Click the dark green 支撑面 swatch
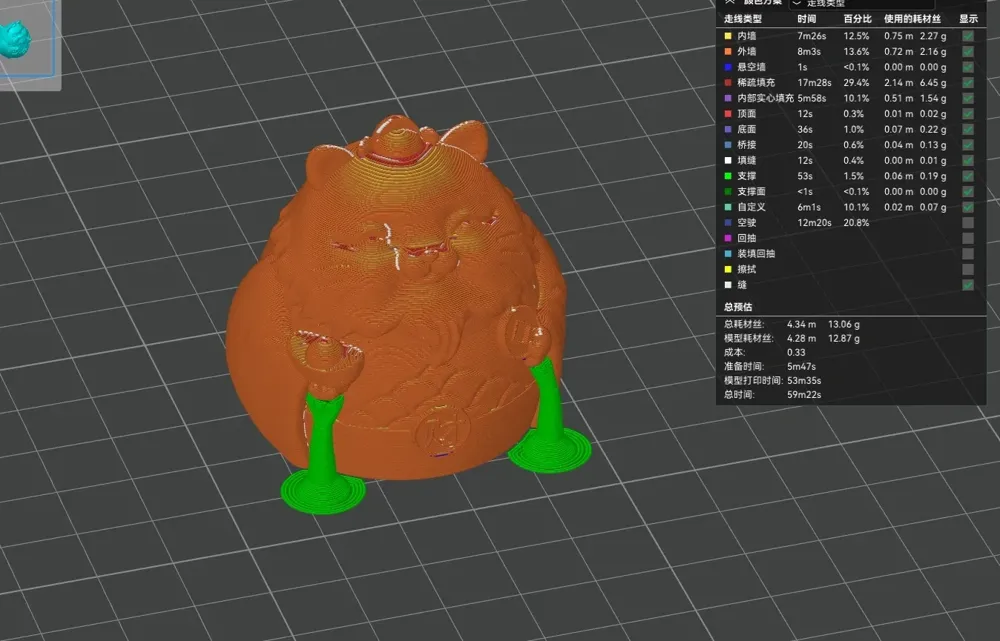1000x641 pixels. (x=728, y=191)
